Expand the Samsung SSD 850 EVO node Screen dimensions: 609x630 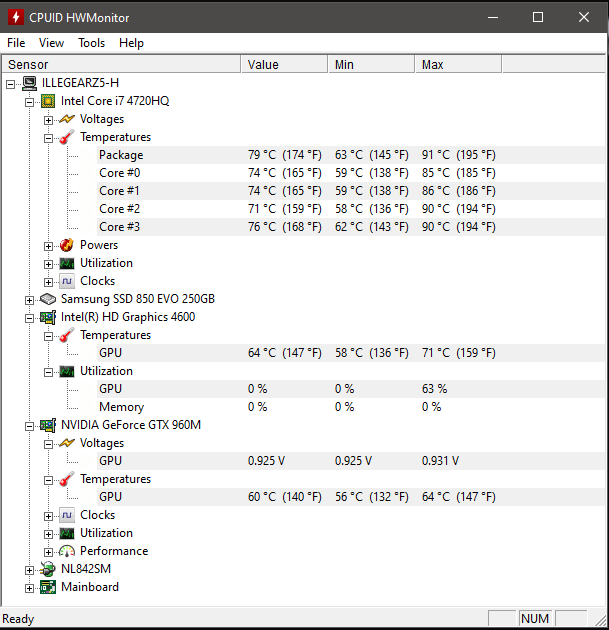tap(29, 299)
